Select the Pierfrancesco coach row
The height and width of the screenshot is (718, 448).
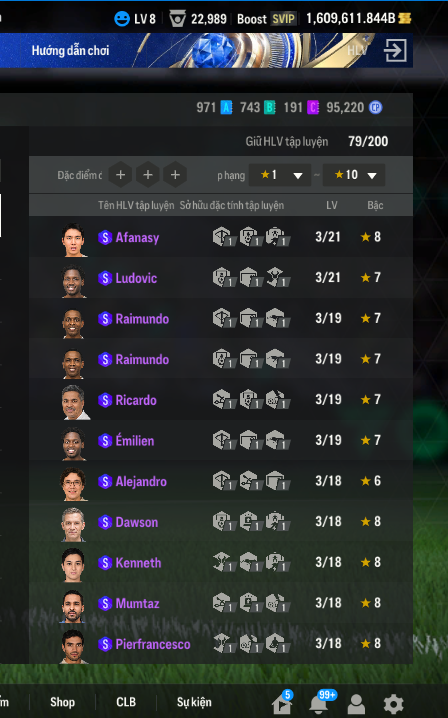[221, 644]
